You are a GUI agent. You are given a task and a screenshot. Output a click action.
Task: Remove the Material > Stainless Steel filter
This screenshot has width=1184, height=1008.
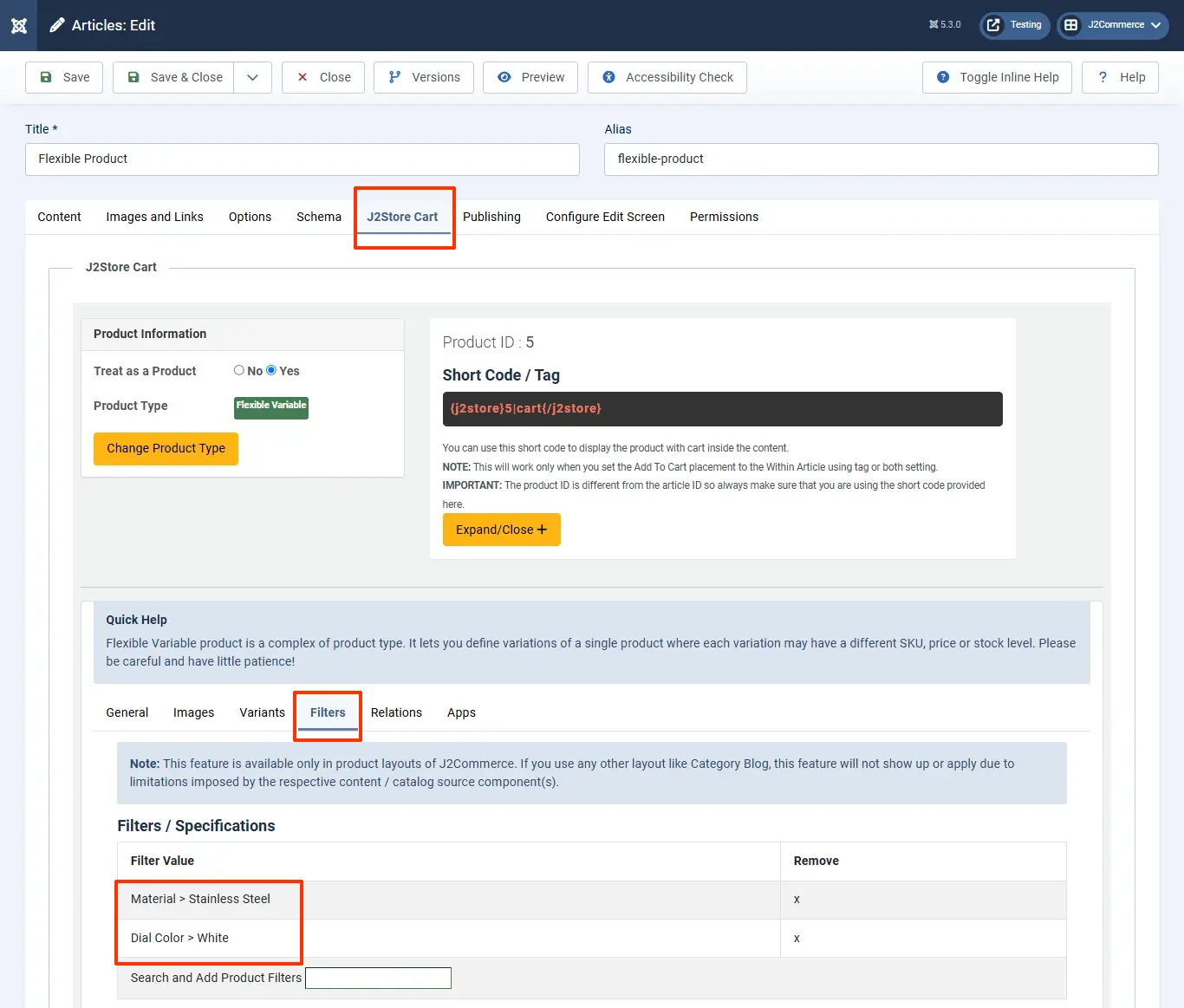click(797, 900)
